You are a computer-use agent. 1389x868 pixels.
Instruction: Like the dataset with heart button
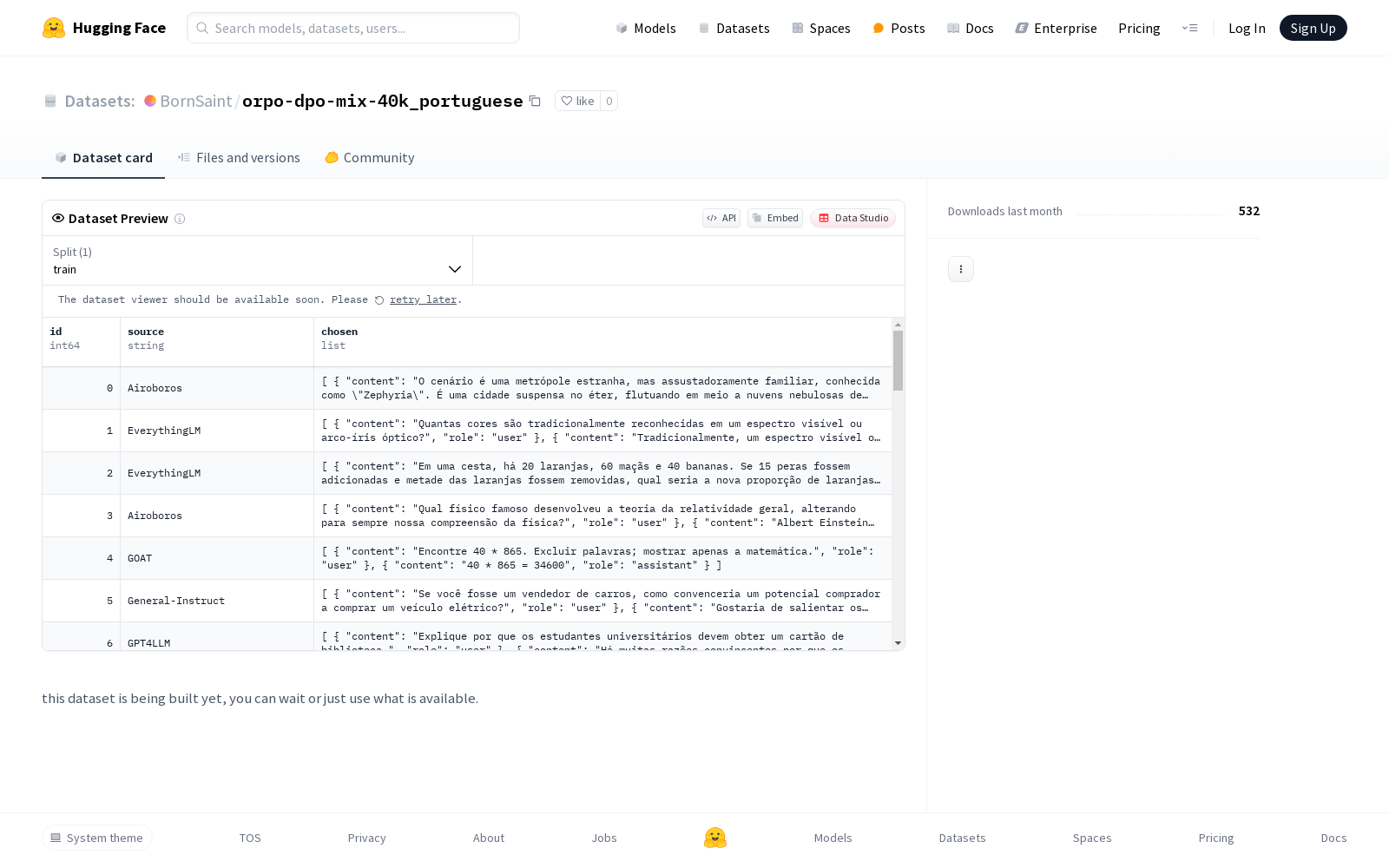point(577,101)
